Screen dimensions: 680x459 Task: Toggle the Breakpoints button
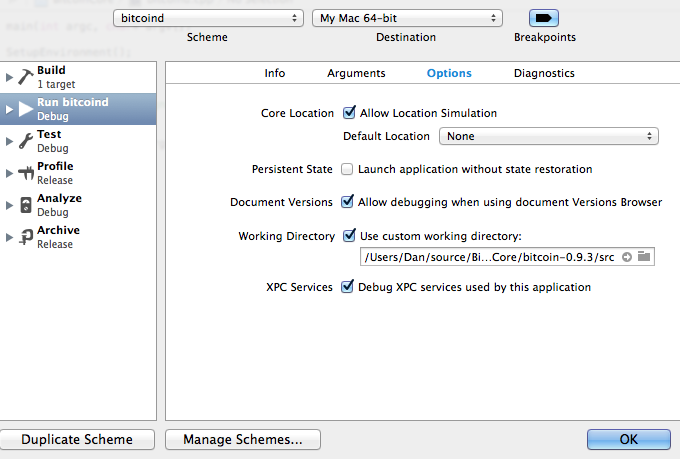tap(544, 18)
